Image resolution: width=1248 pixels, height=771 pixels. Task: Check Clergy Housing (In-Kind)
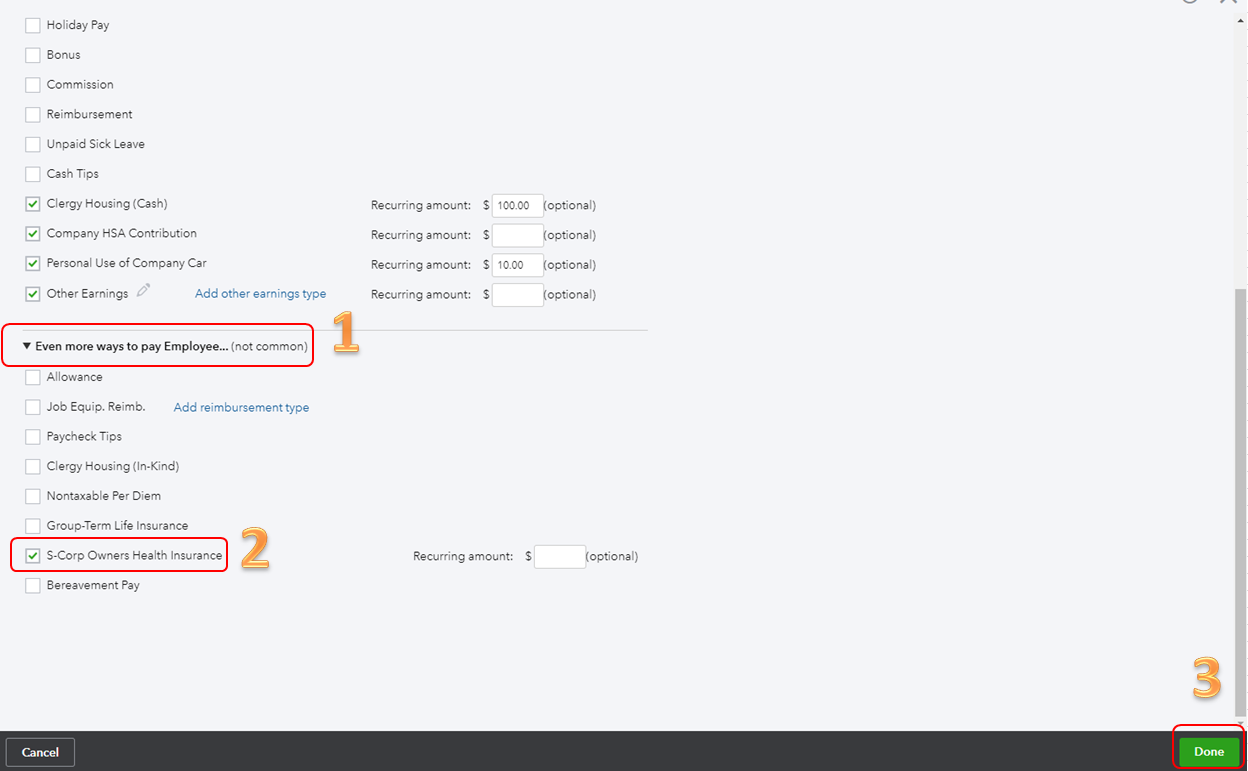point(33,466)
